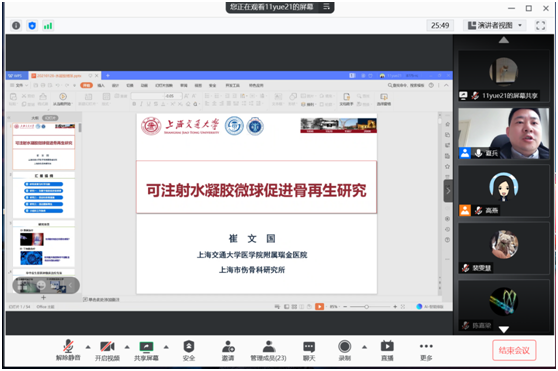Toggle fullscreen mode icon at top right
This screenshot has height=371, width=558.
(540, 25)
